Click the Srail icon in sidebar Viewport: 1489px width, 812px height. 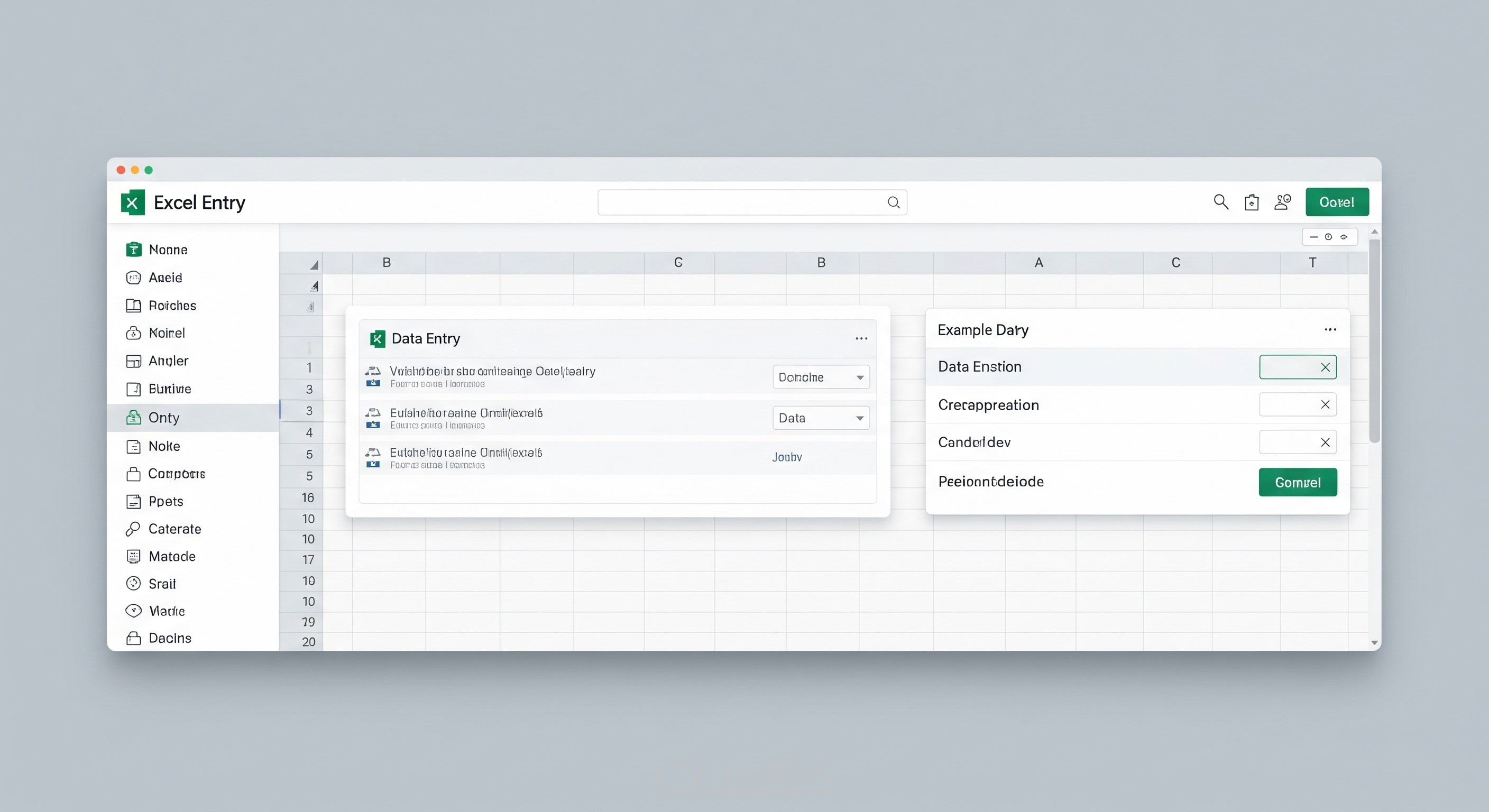pos(134,583)
